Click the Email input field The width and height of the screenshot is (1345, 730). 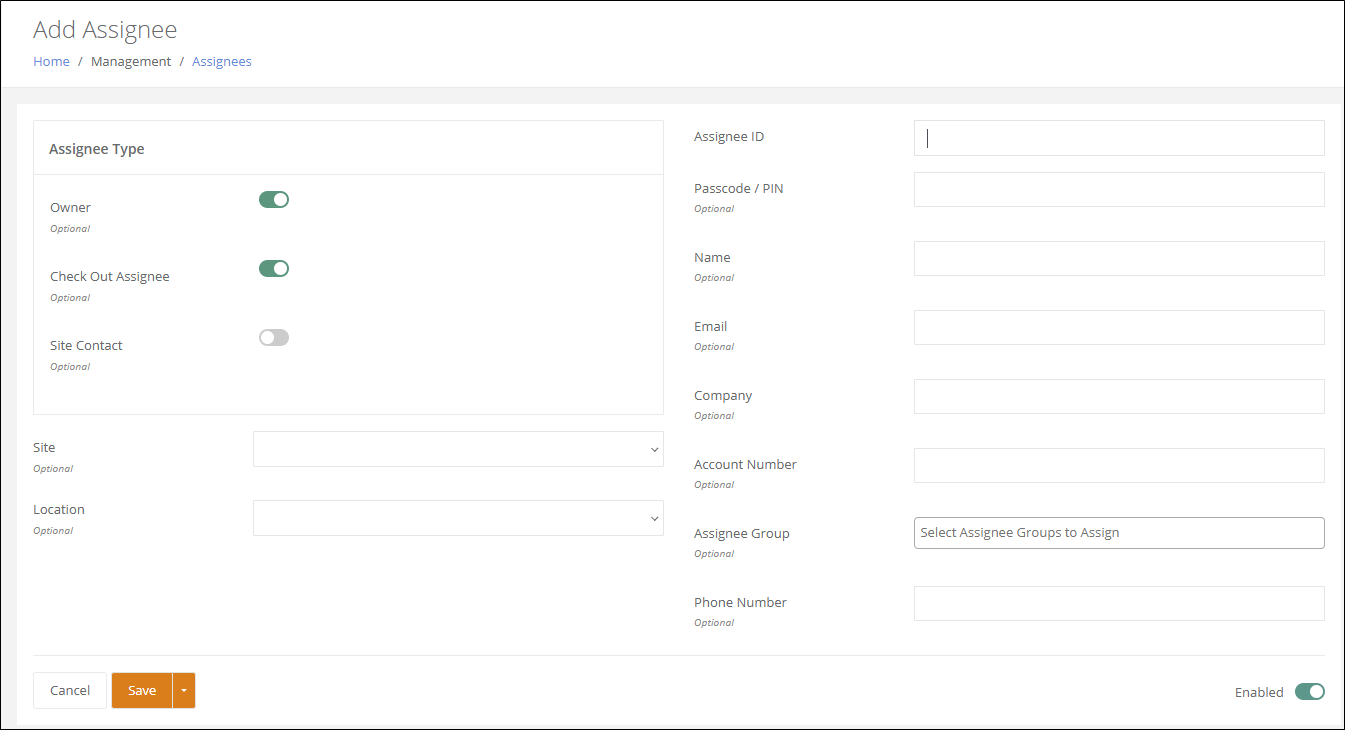coord(1119,327)
